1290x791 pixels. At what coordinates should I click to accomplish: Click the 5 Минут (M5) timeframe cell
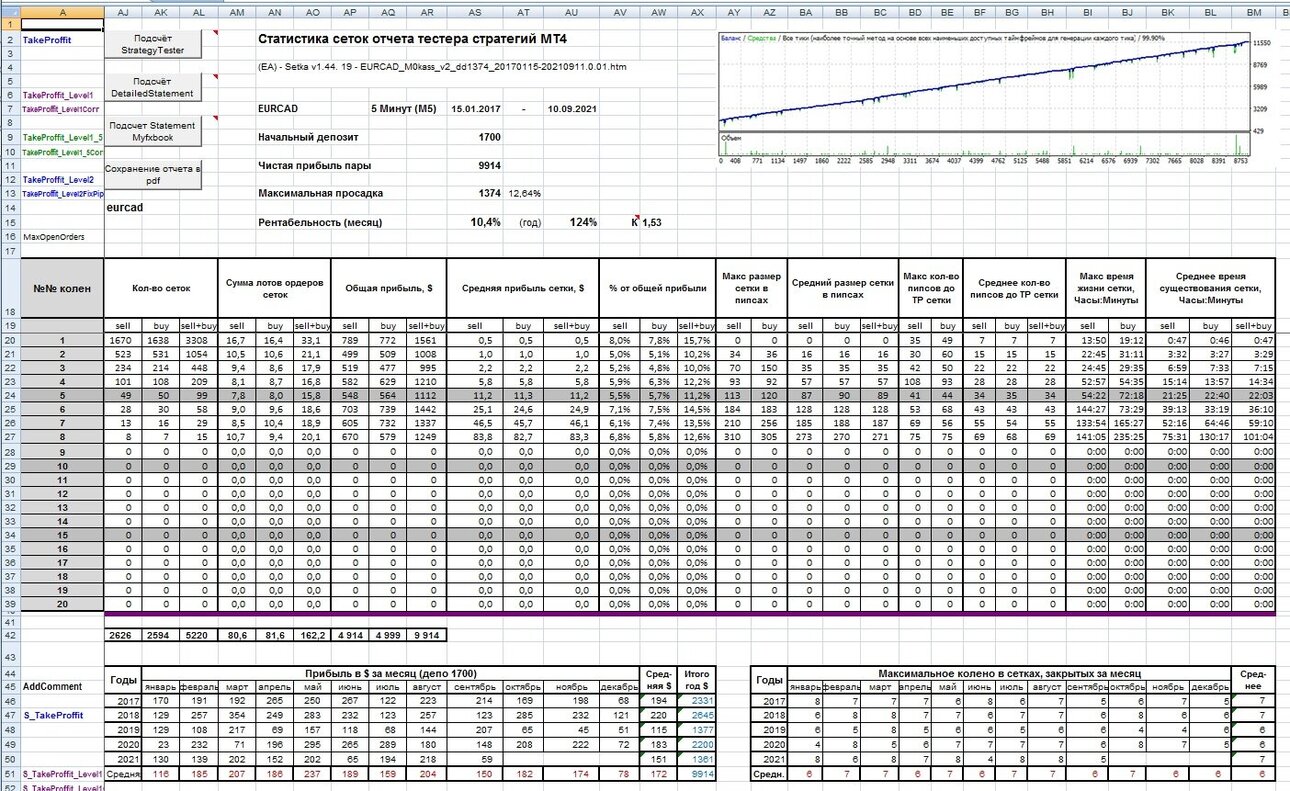404,109
